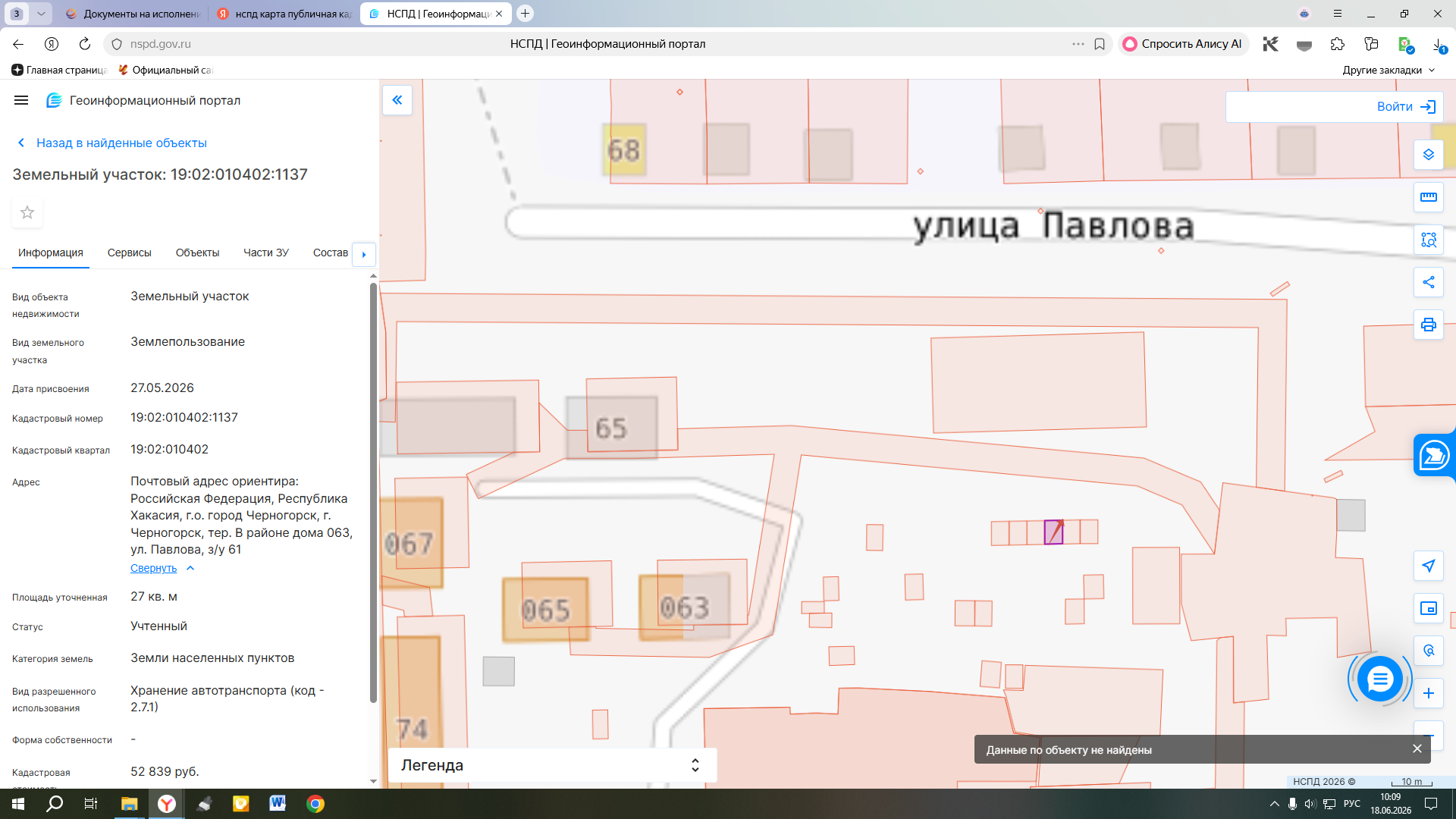This screenshot has width=1456, height=819.
Task: Print the map using printer icon
Action: 1429,325
